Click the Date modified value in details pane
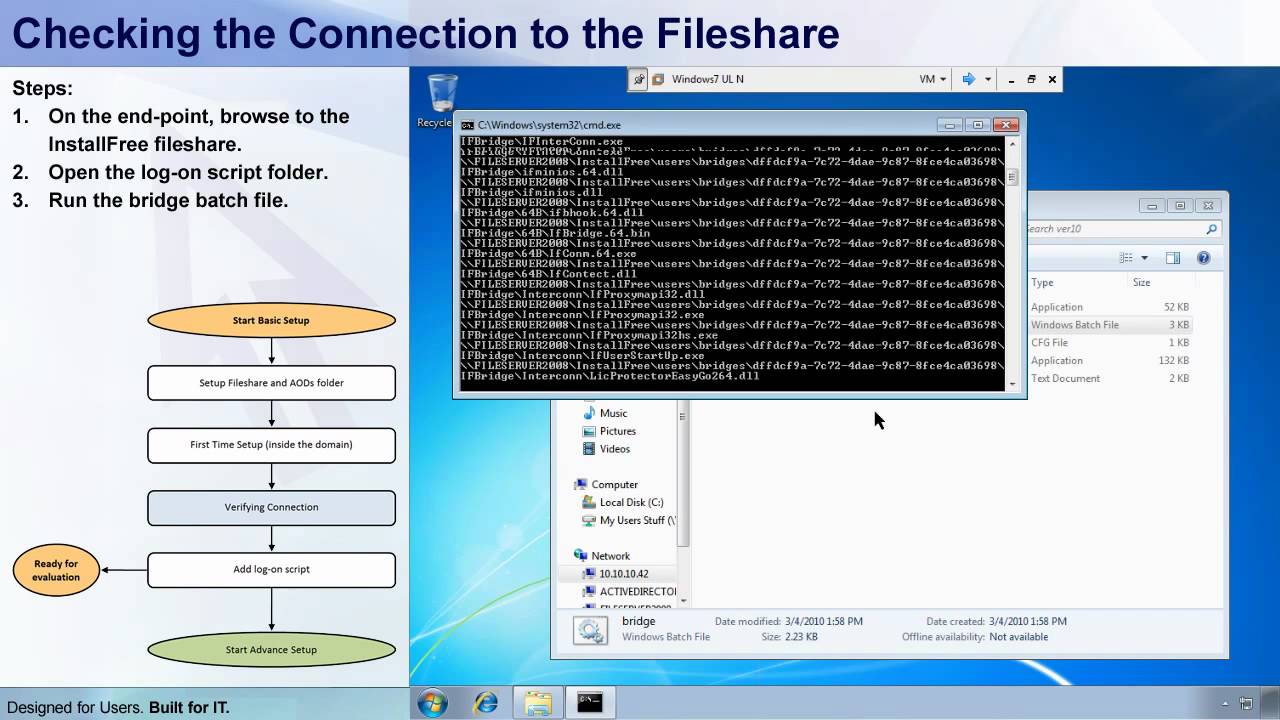The image size is (1280, 720). [x=825, y=621]
